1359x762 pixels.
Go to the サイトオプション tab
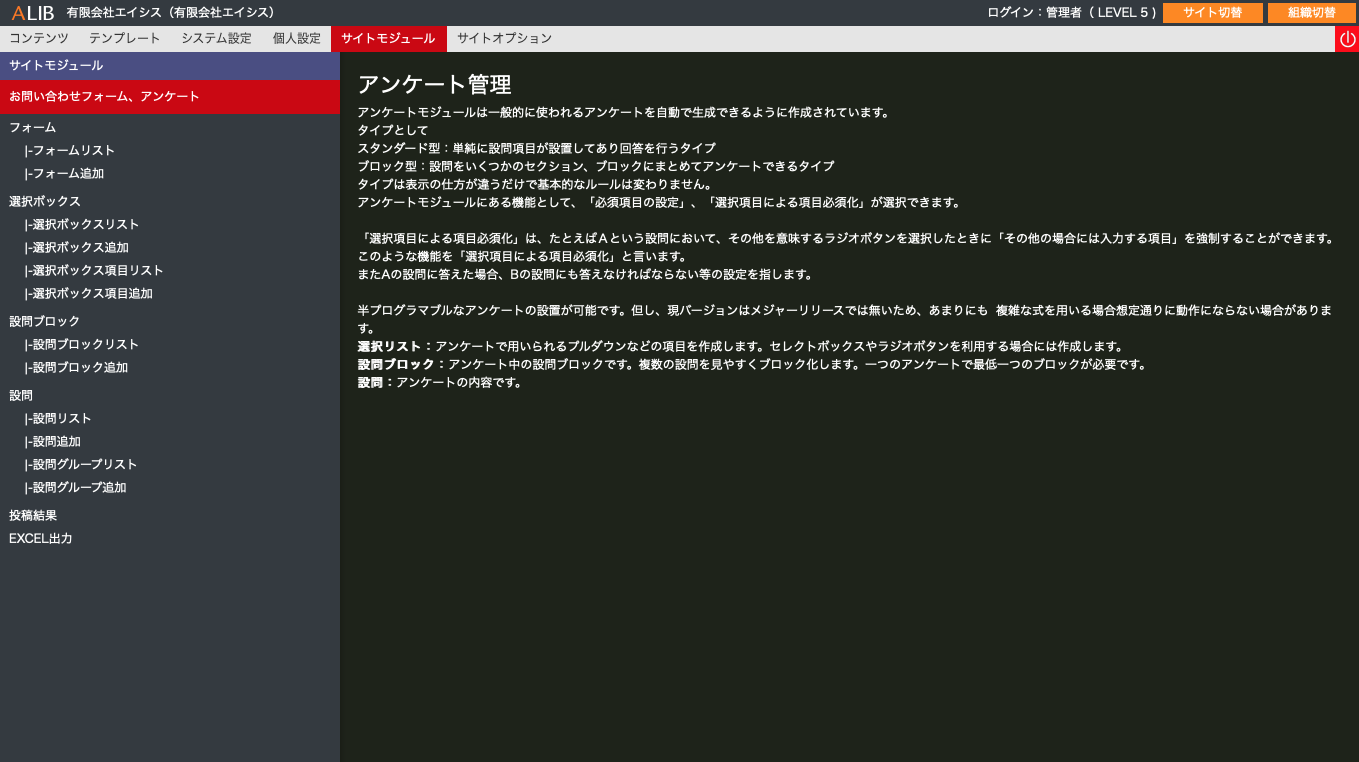pos(504,39)
